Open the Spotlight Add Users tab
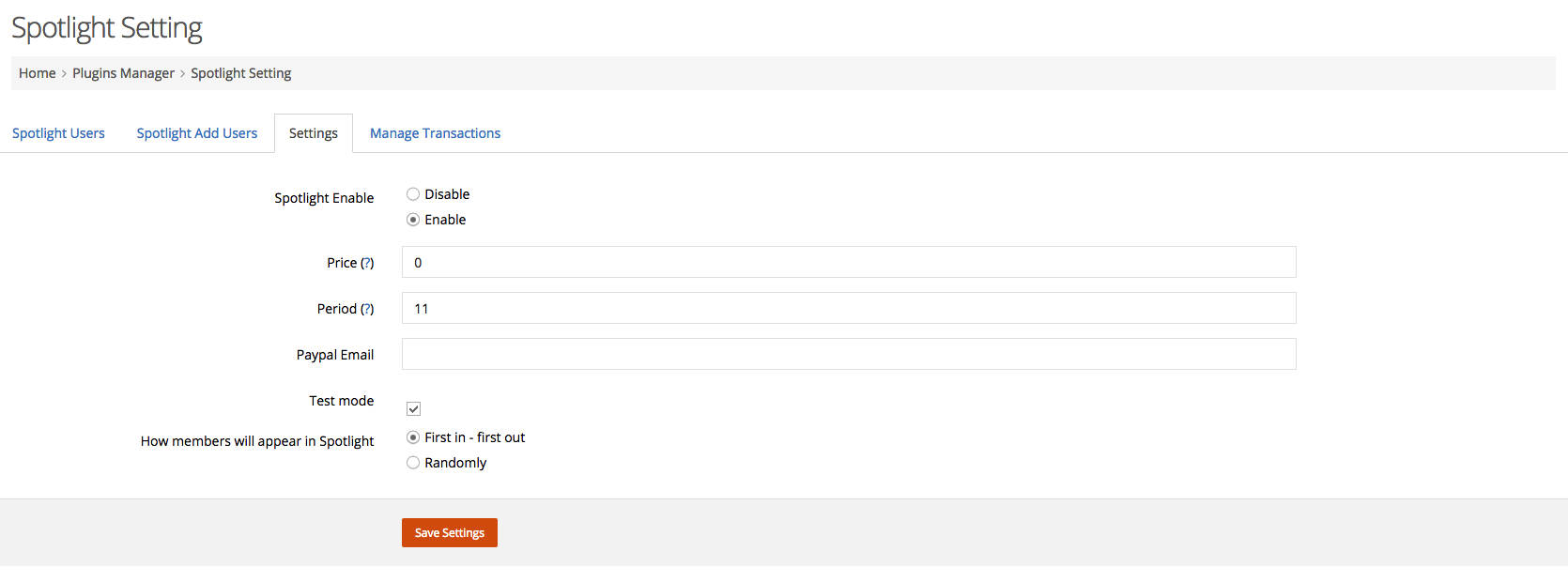 [x=197, y=133]
